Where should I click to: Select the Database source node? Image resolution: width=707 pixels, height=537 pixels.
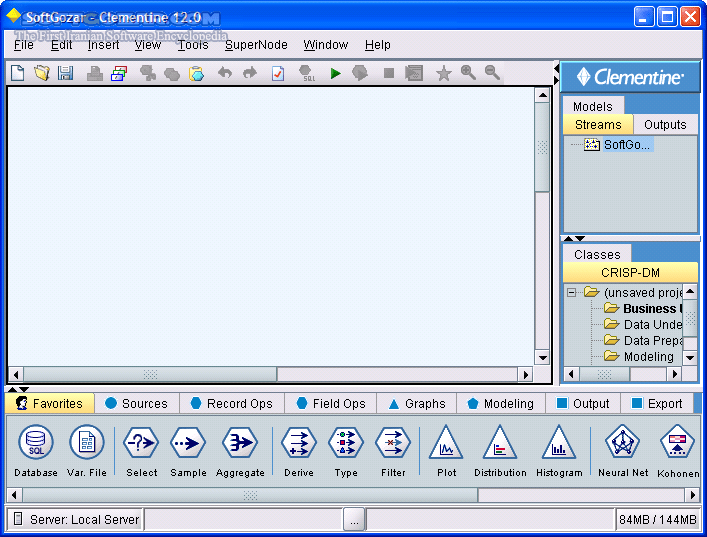point(36,450)
